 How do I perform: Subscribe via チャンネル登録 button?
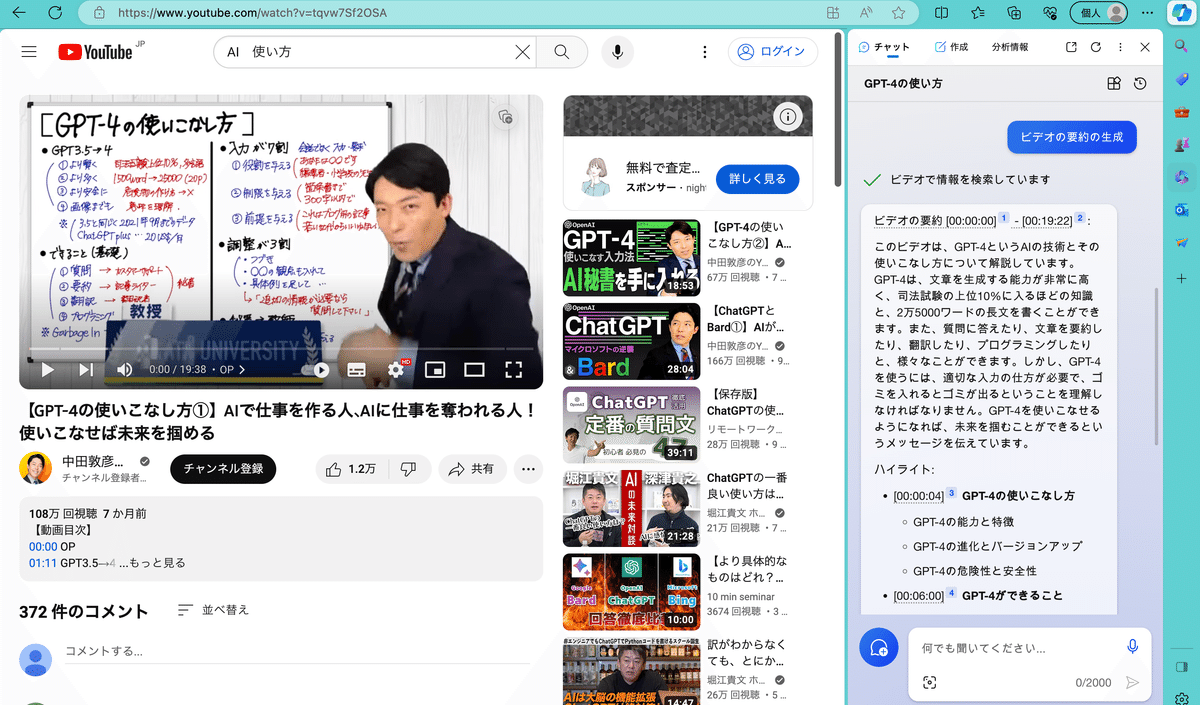pyautogui.click(x=223, y=469)
